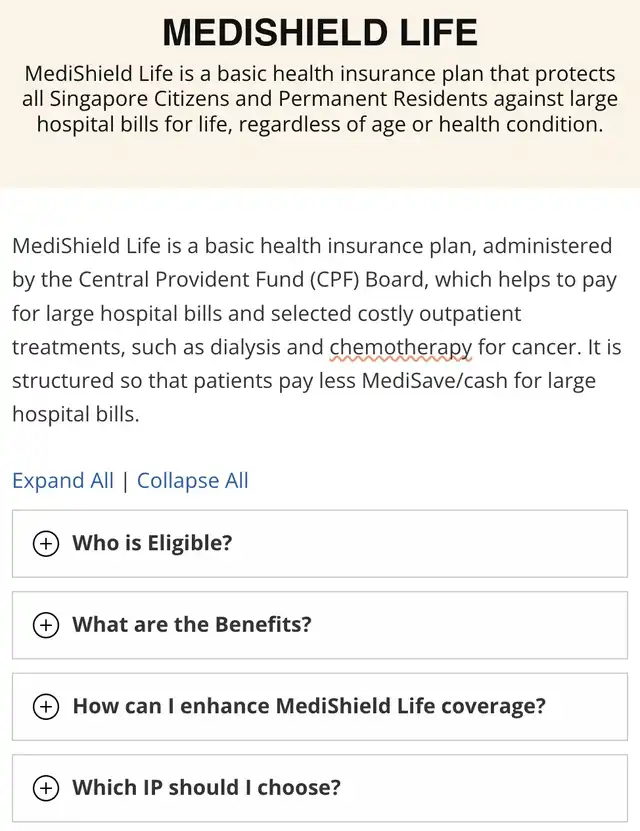Click the underlined word chemotherapy

(x=400, y=348)
